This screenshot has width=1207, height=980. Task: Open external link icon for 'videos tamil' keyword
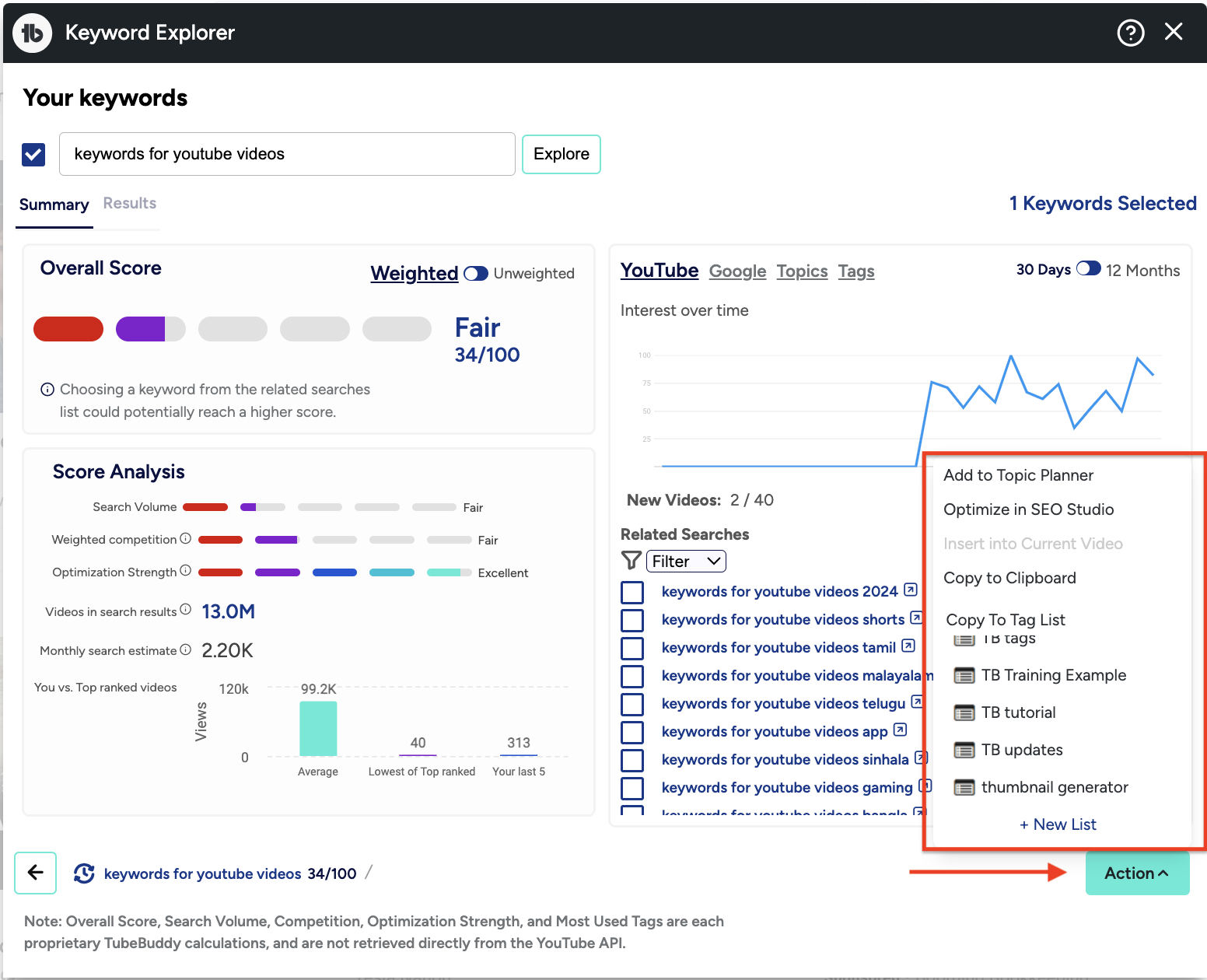point(908,646)
